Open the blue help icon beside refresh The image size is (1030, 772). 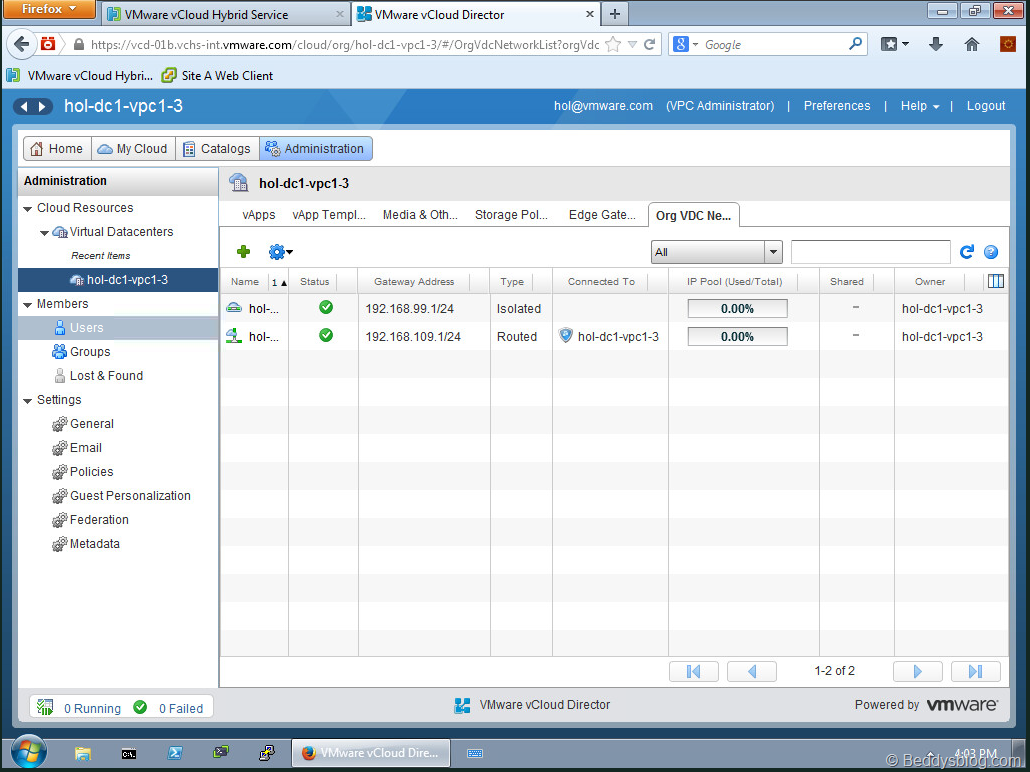click(x=991, y=252)
